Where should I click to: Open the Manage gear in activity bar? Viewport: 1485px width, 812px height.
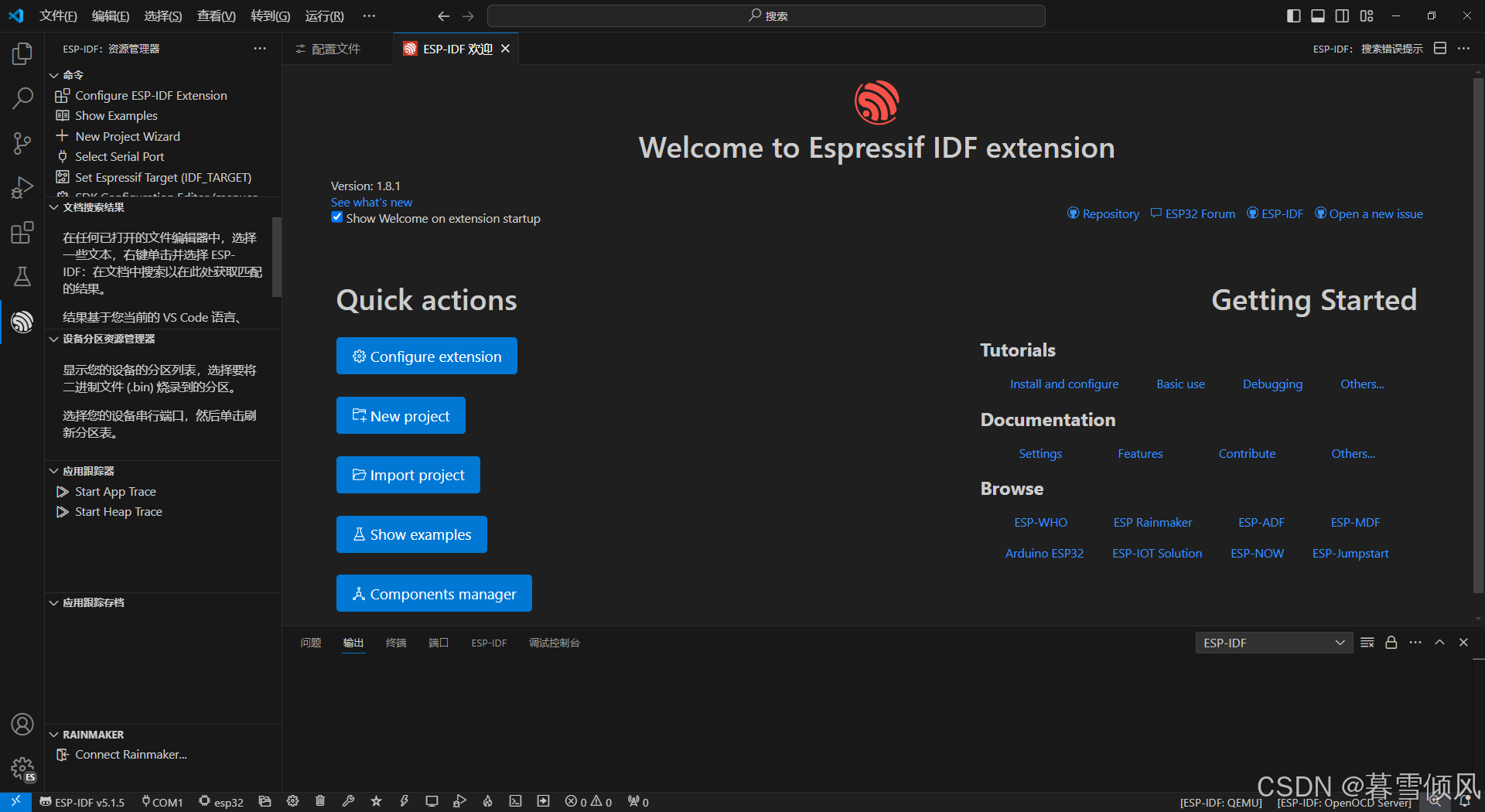pyautogui.click(x=22, y=769)
